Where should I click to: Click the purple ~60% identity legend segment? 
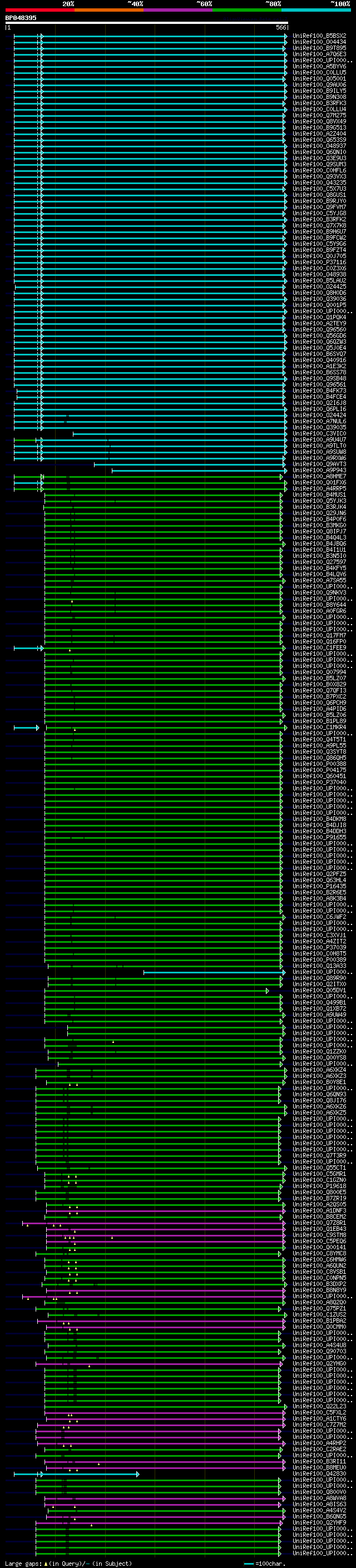click(x=177, y=10)
